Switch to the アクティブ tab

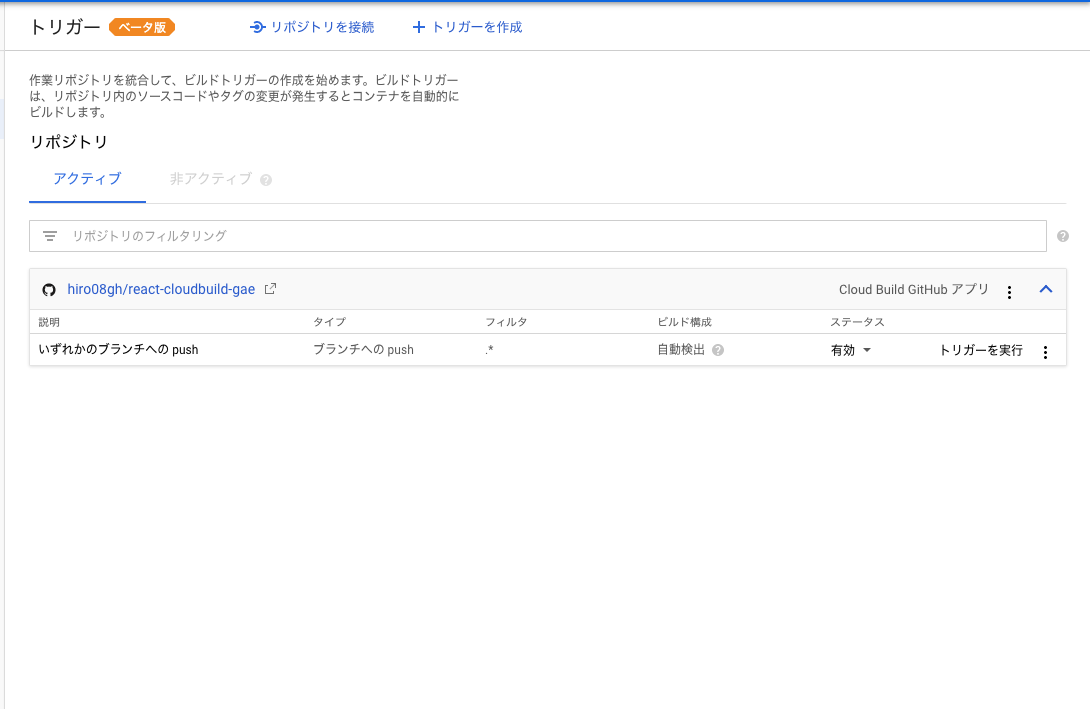pos(88,179)
